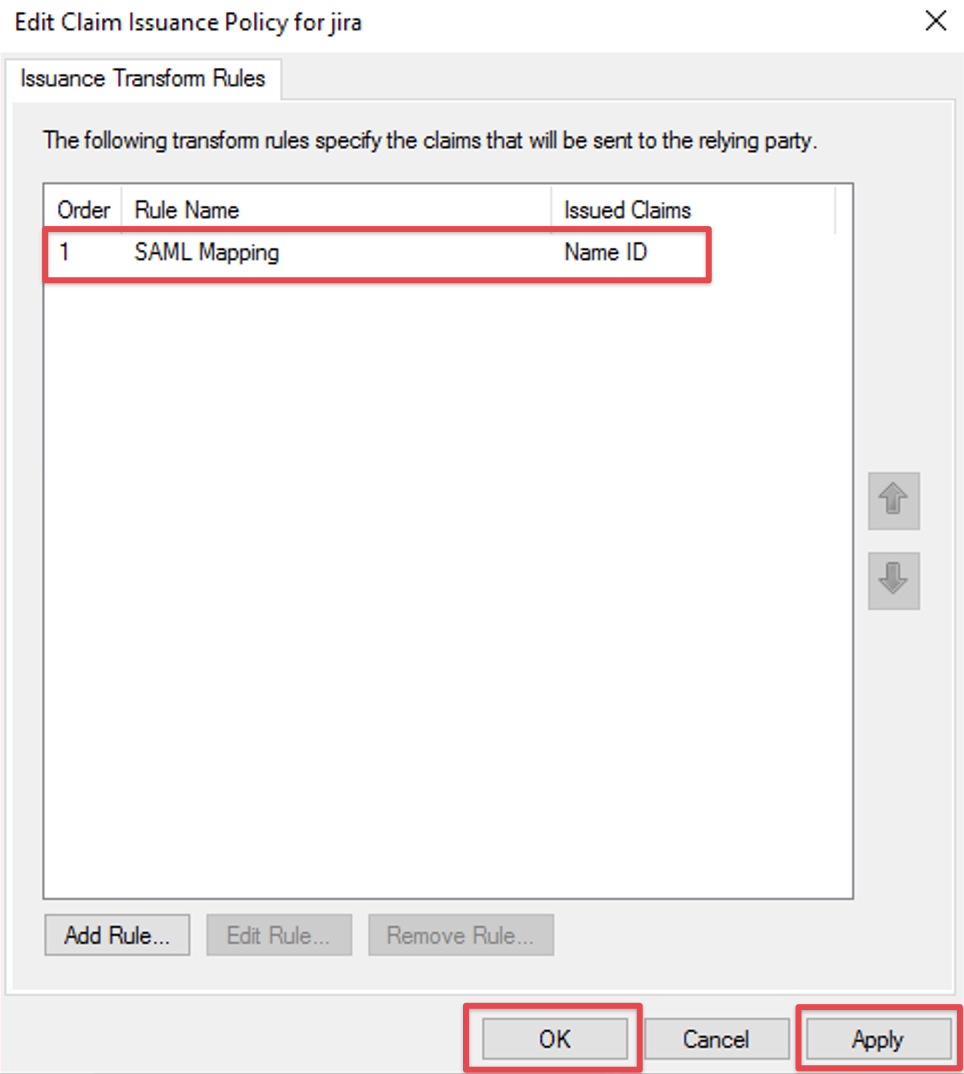Apply the claim issuance policy changes
This screenshot has height=1074, width=964.
(877, 1040)
